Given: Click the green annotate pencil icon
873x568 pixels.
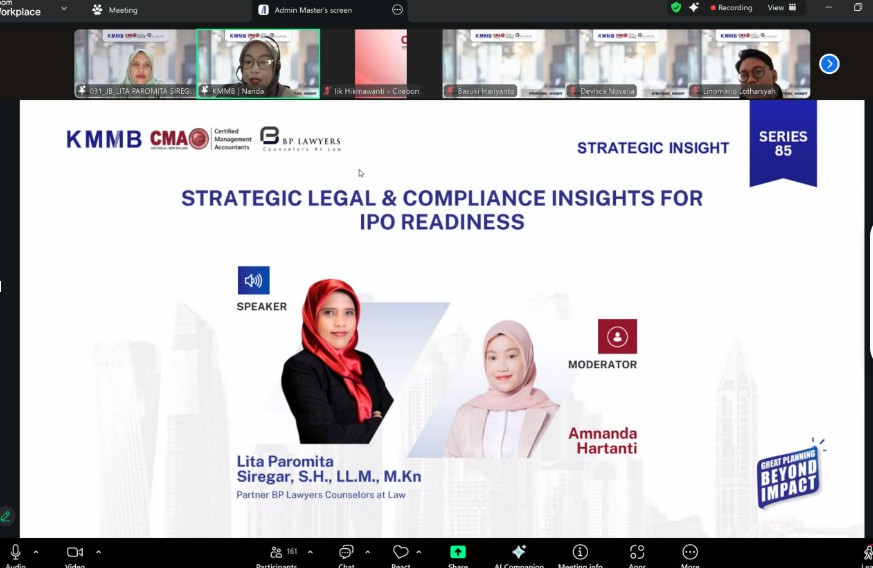Looking at the screenshot, I should click(6, 516).
